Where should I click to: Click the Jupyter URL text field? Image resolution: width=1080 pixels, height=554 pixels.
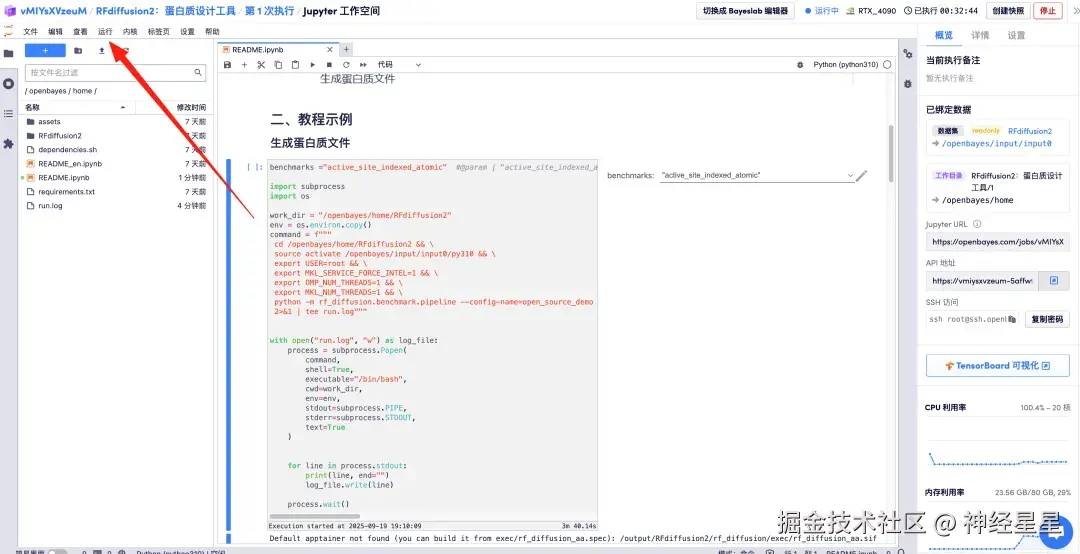point(997,242)
